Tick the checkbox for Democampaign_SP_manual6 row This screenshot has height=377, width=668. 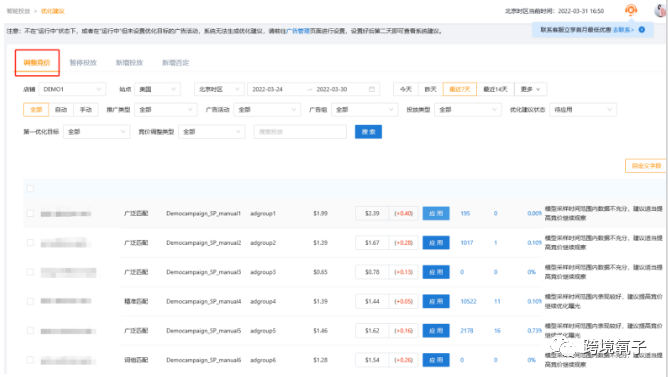click(30, 360)
